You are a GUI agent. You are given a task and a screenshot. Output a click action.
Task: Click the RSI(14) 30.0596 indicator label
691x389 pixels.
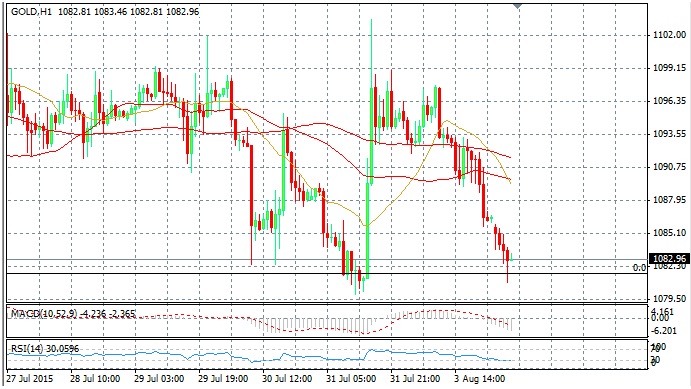45,348
